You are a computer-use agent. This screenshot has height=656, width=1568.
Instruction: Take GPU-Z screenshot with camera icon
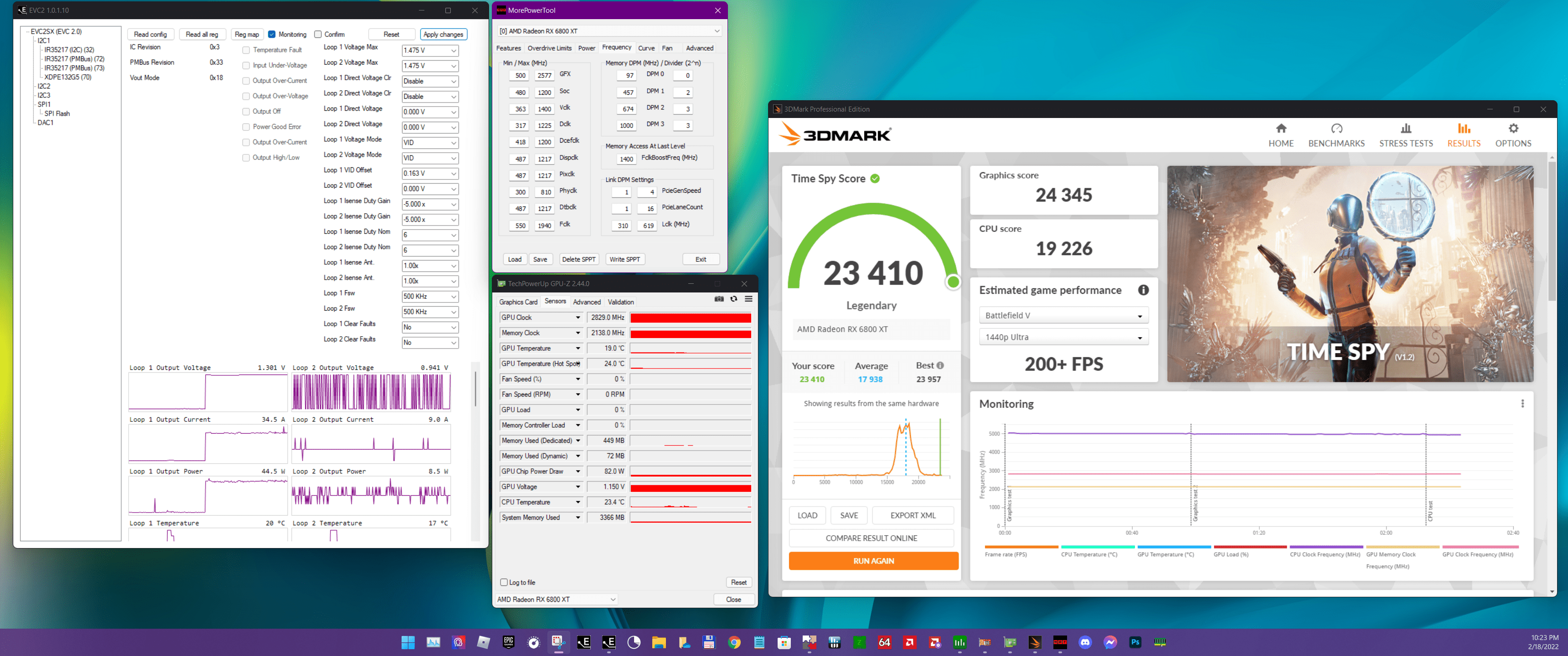[x=719, y=299]
